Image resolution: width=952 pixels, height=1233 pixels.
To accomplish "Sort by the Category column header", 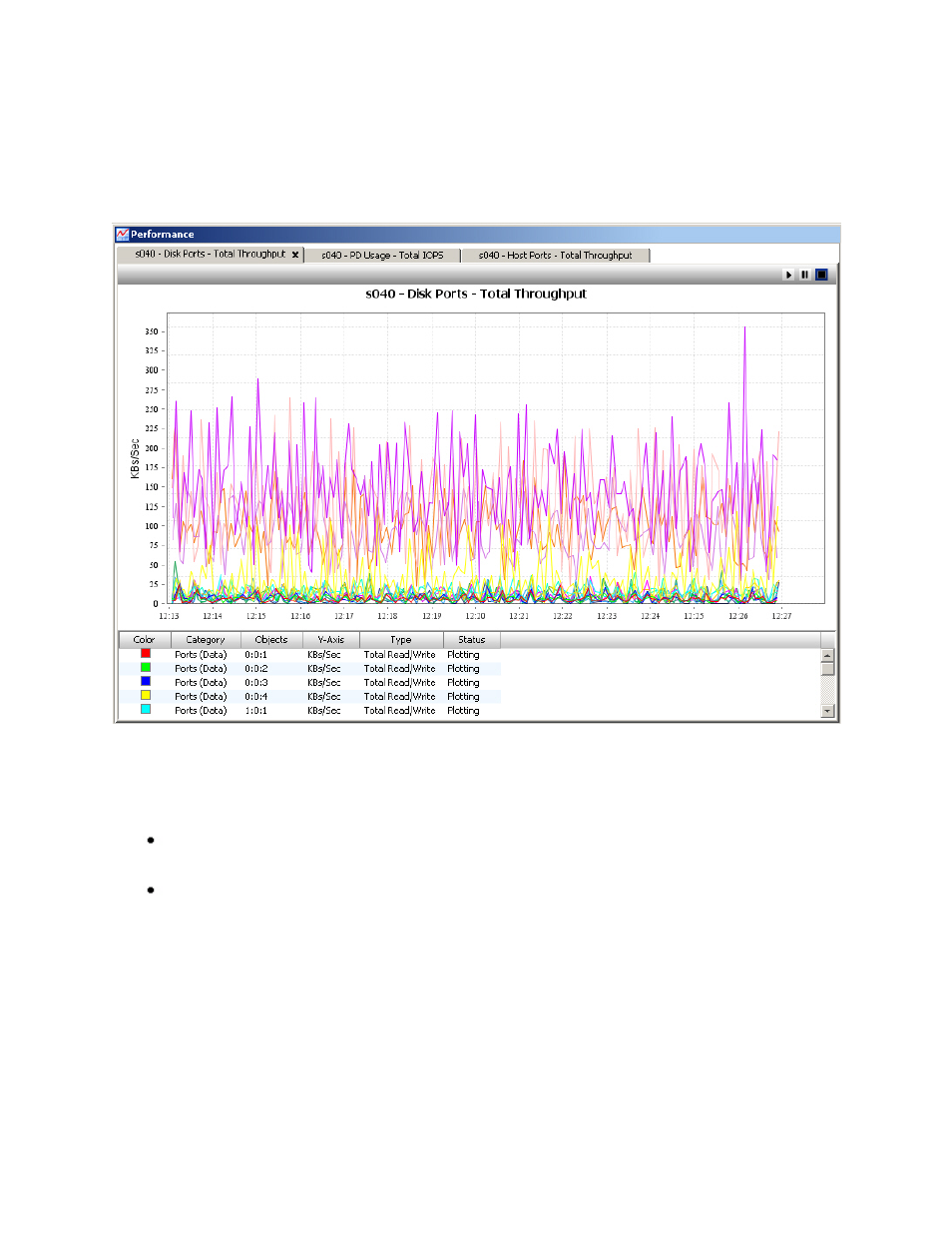I will click(x=206, y=640).
